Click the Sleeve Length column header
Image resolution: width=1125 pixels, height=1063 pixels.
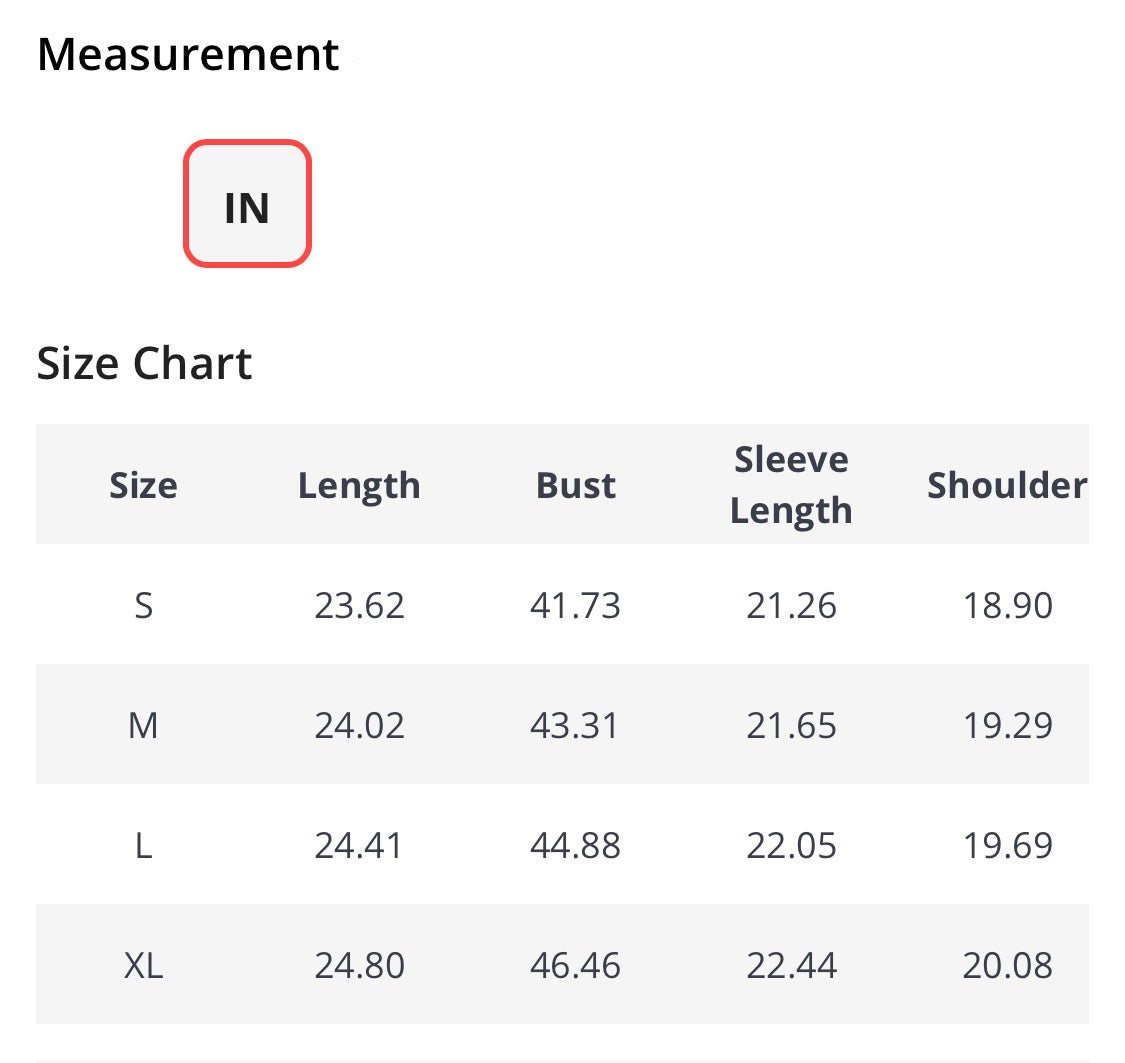click(x=791, y=485)
